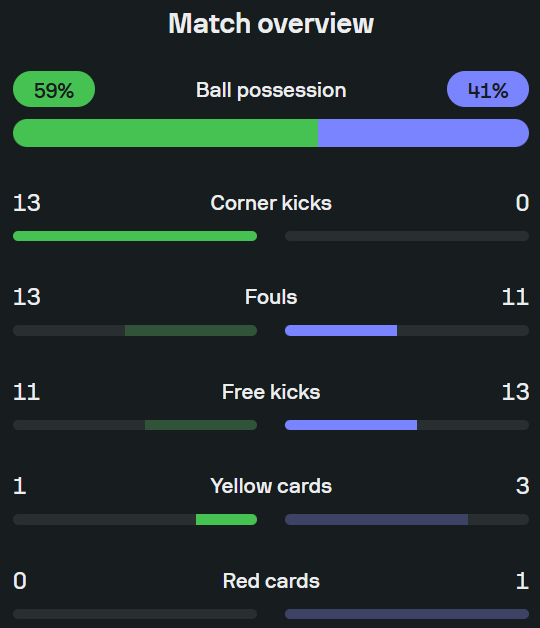Click the Red cards label
Image resolution: width=540 pixels, height=628 pixels.
coord(271,581)
